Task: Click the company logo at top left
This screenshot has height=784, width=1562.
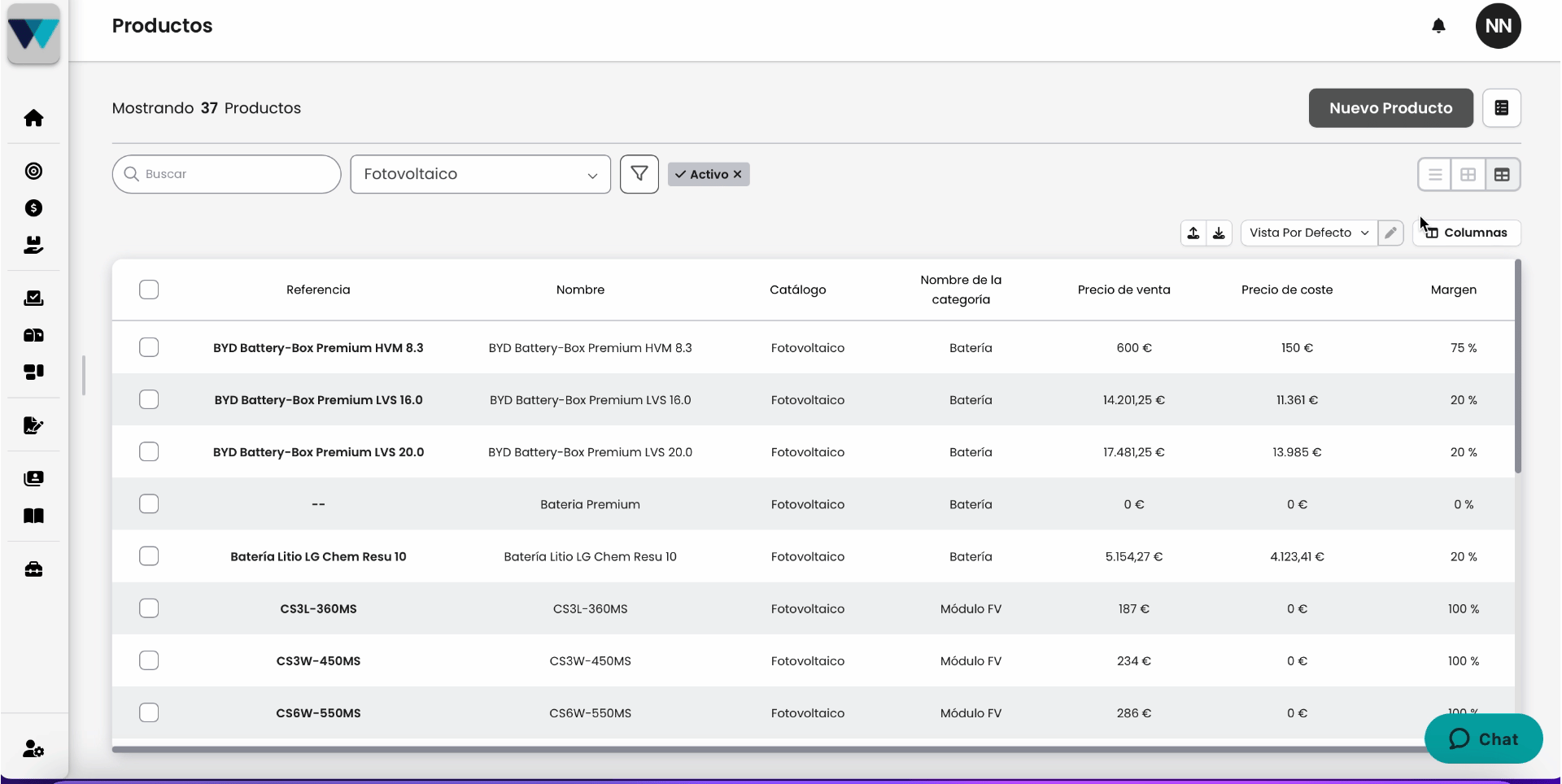Action: click(33, 33)
